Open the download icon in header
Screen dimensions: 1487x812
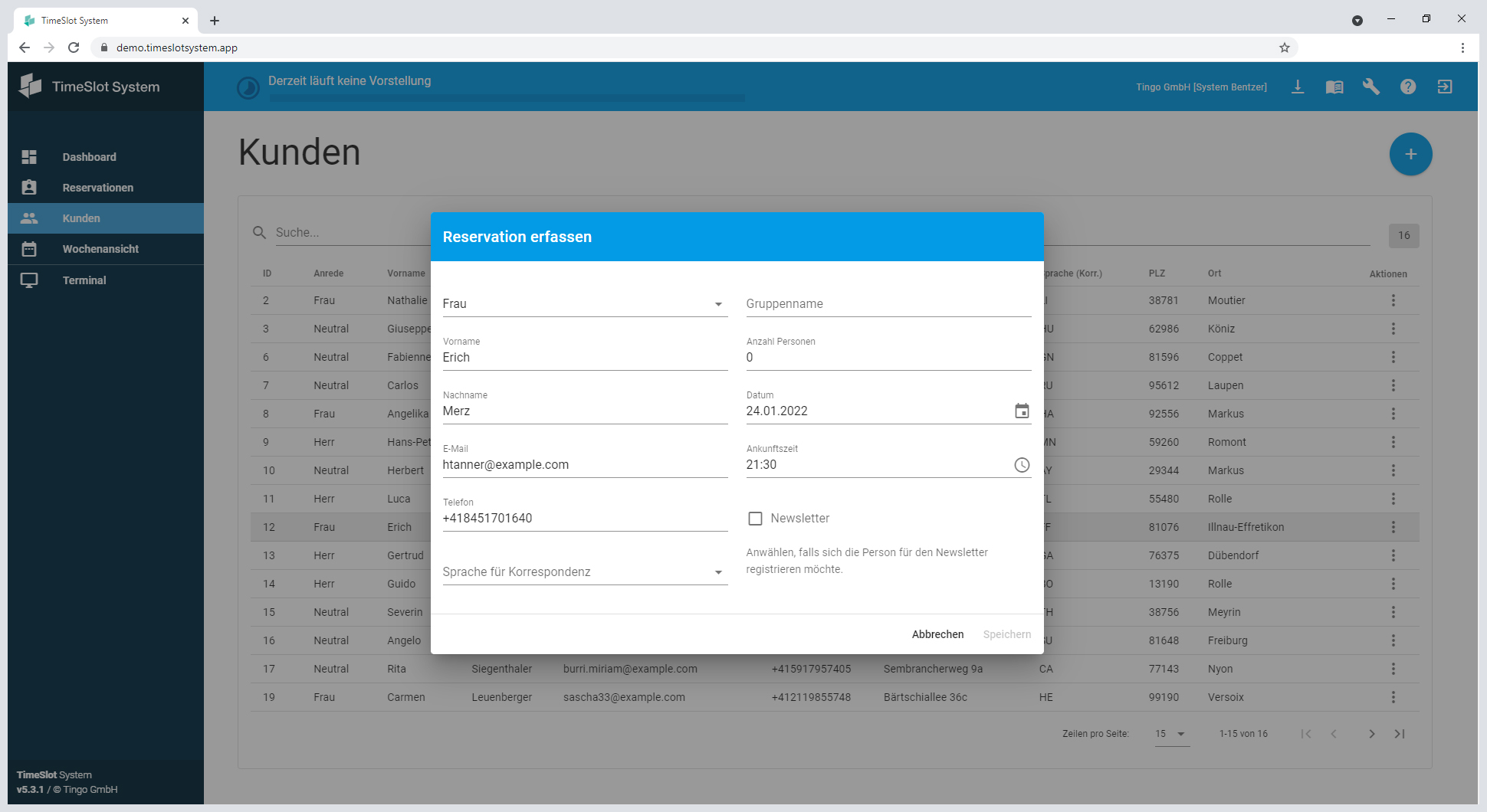(1298, 87)
